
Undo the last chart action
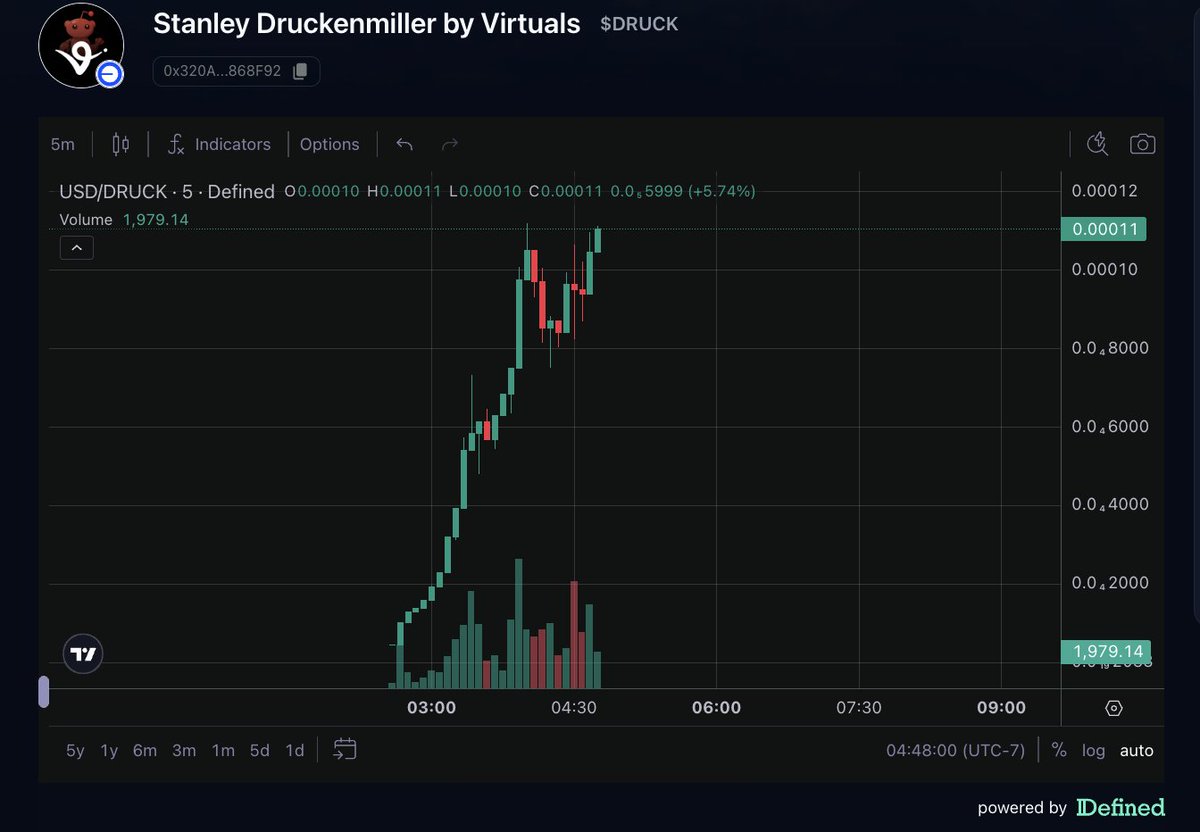[x=404, y=144]
